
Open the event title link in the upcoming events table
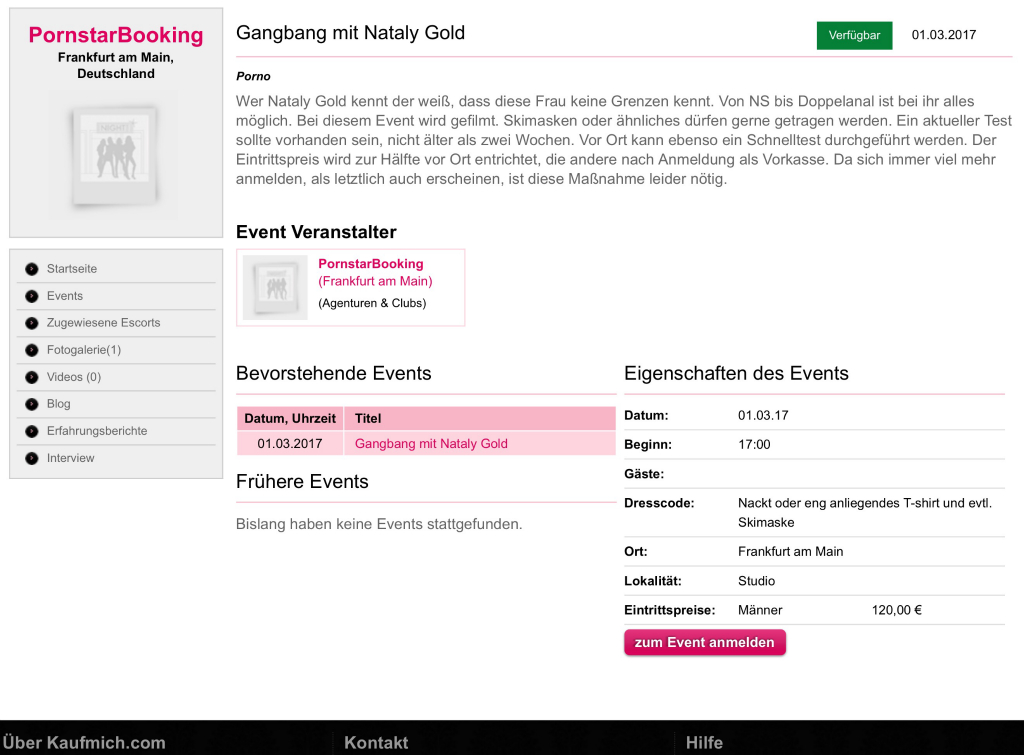tap(431, 443)
